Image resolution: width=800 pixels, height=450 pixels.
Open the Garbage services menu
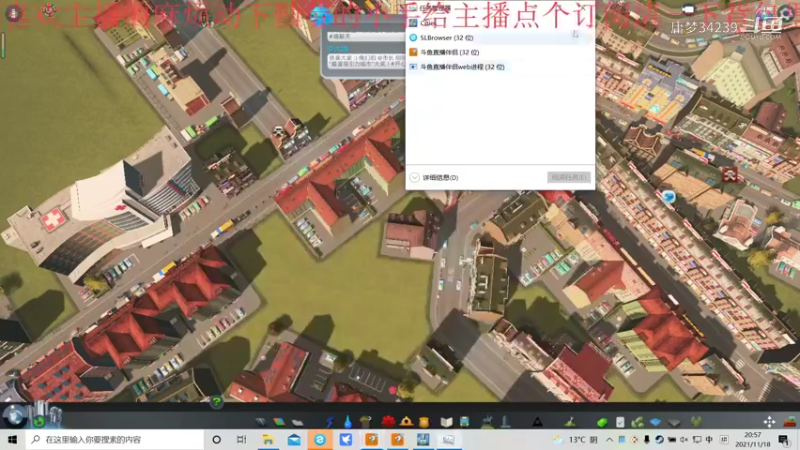point(365,422)
